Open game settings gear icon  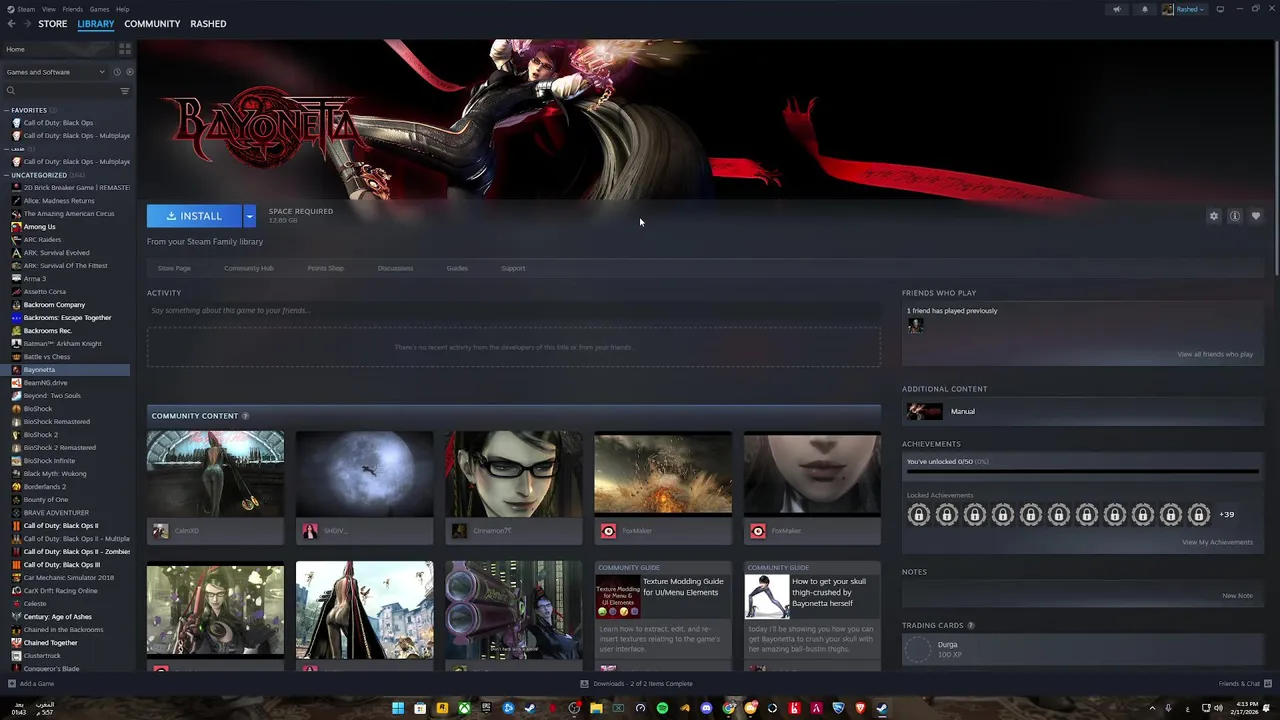1214,216
